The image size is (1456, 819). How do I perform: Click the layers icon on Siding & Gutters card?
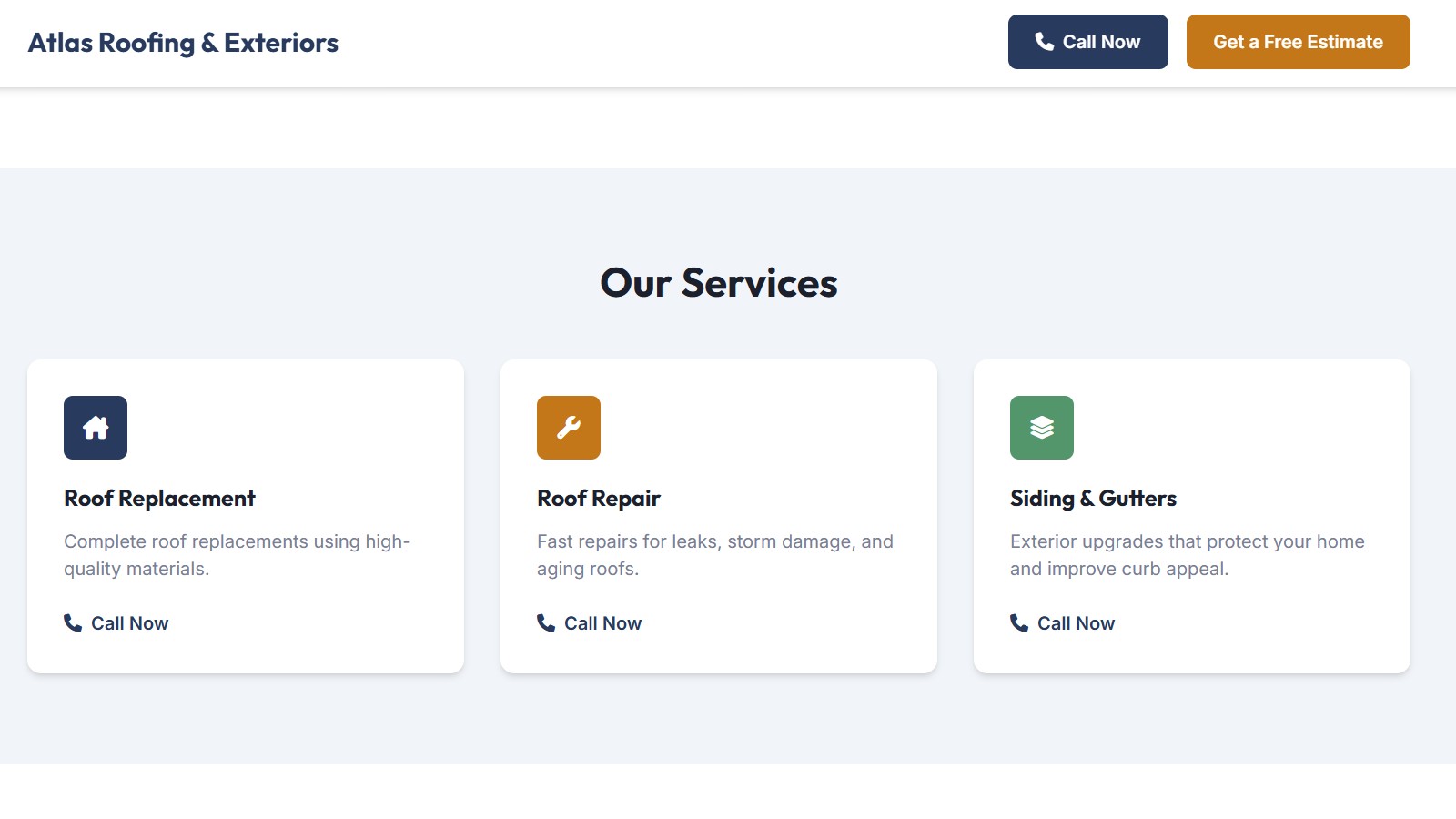[1041, 427]
